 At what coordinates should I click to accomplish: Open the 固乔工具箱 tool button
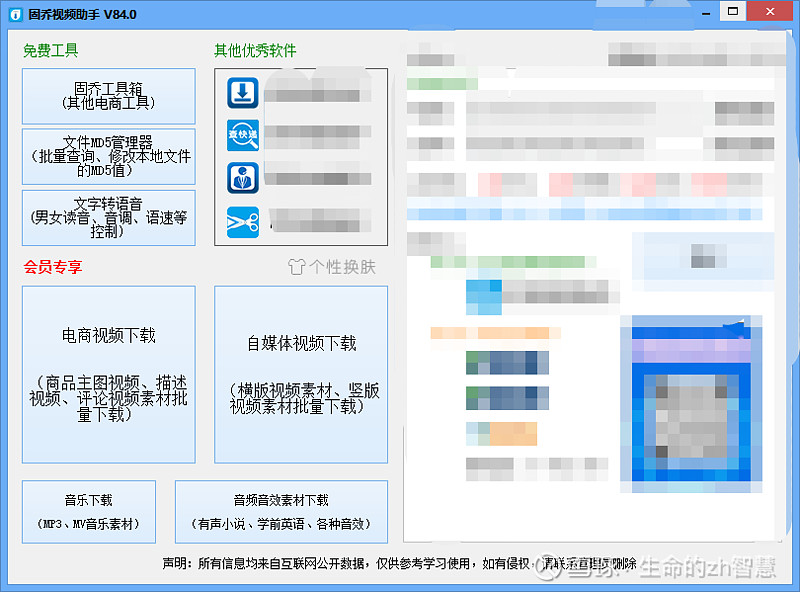109,96
